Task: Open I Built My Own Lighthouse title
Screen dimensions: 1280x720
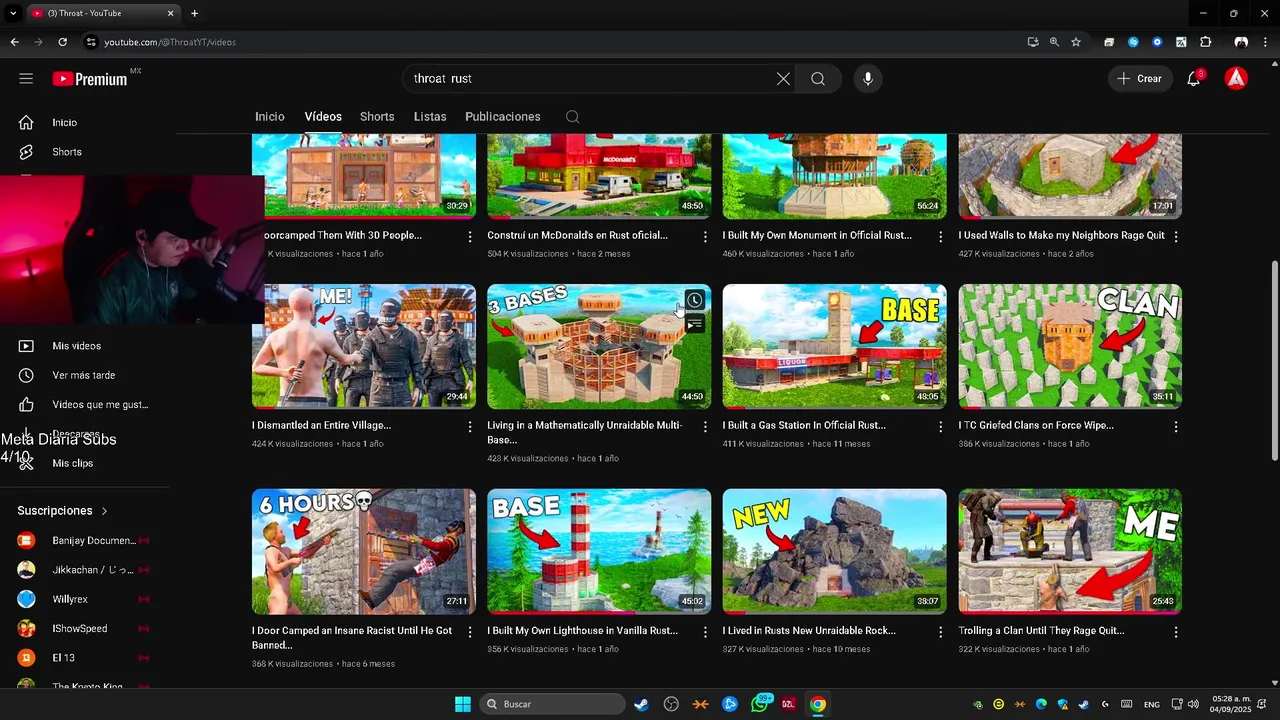Action: [x=582, y=631]
